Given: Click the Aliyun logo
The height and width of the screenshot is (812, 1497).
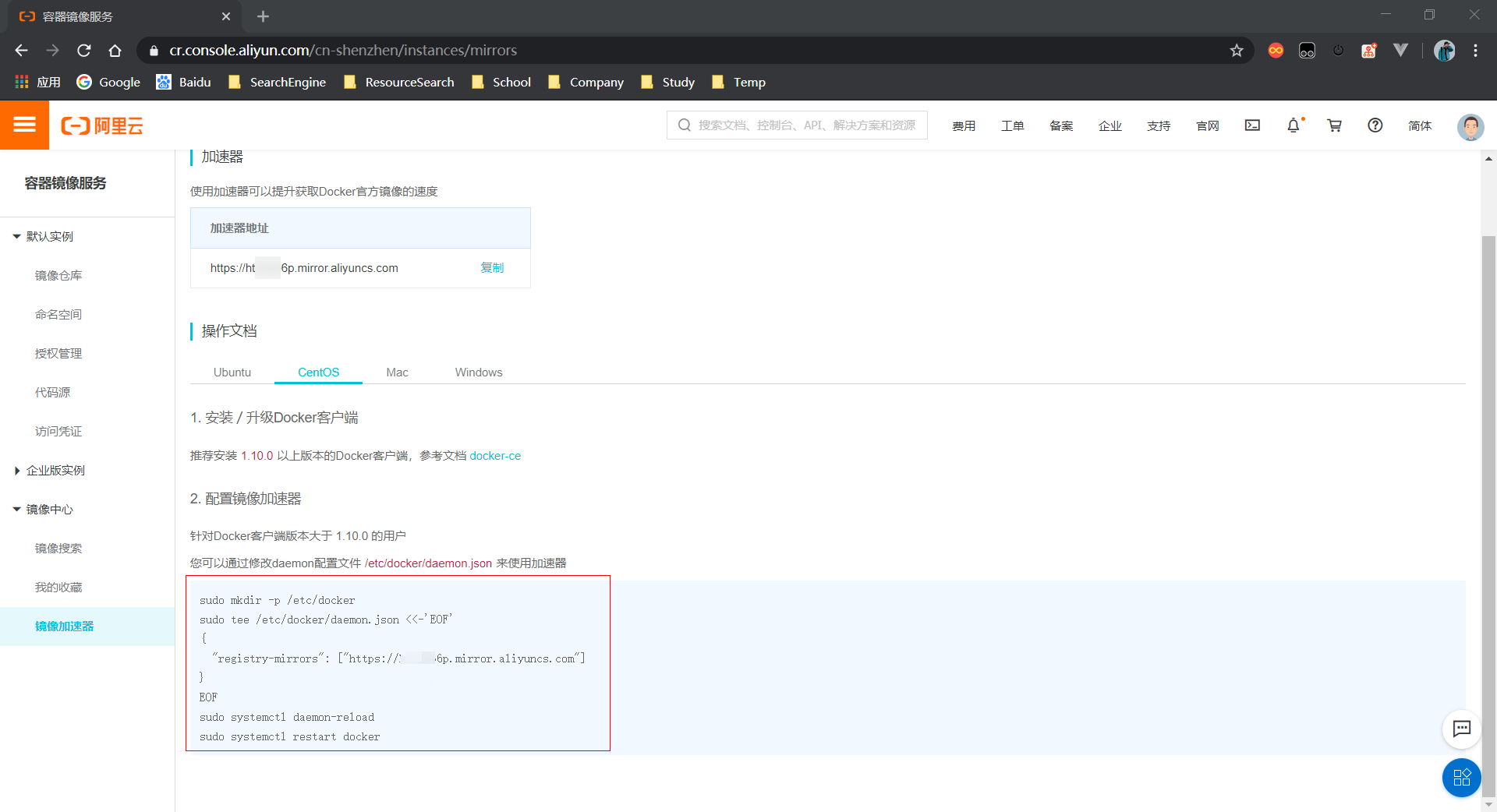Looking at the screenshot, I should (102, 125).
